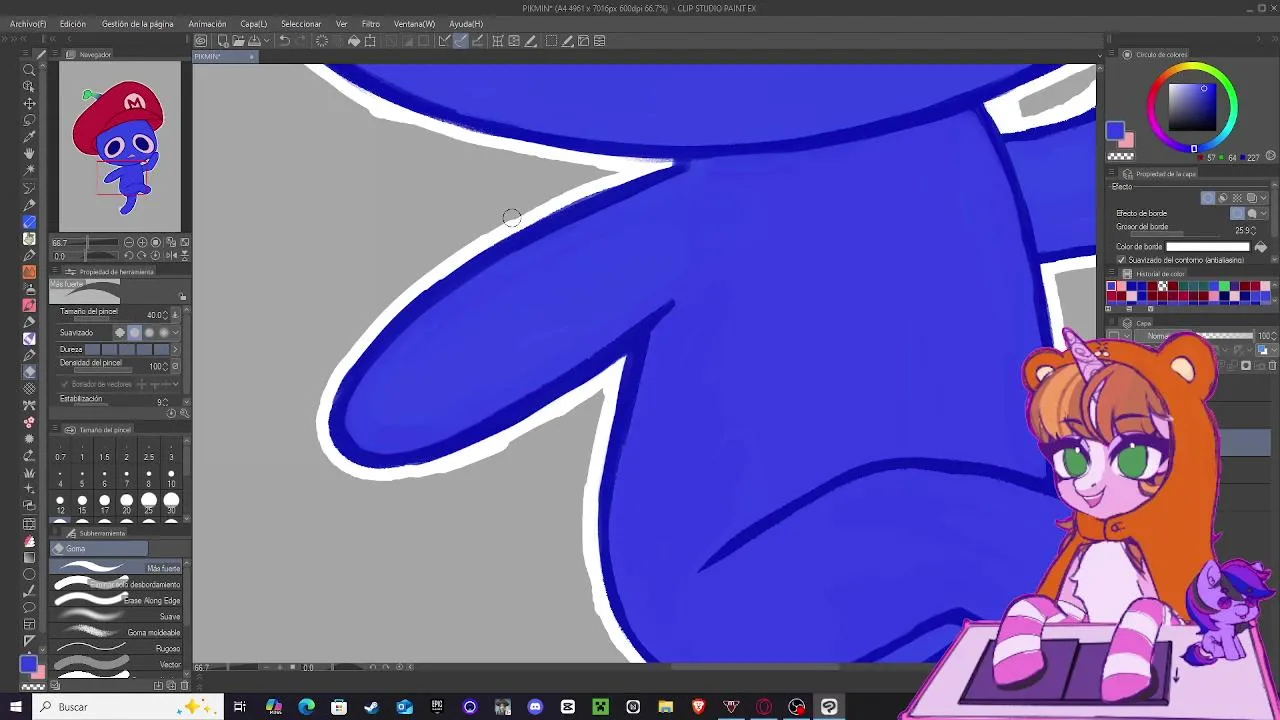Click Clip Studio launcher icon in command bar

pyautogui.click(x=201, y=41)
